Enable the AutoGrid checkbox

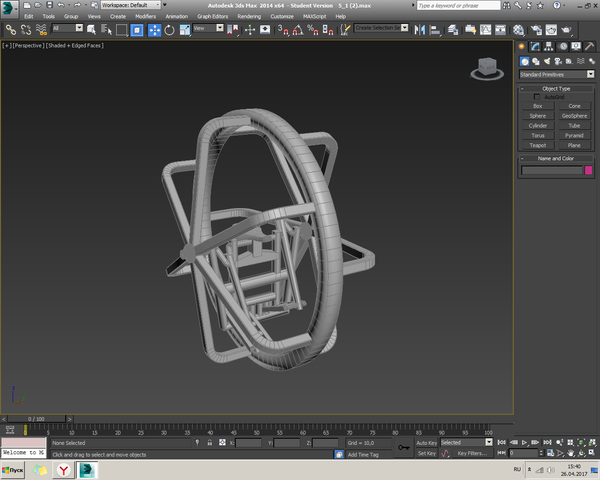click(x=537, y=97)
